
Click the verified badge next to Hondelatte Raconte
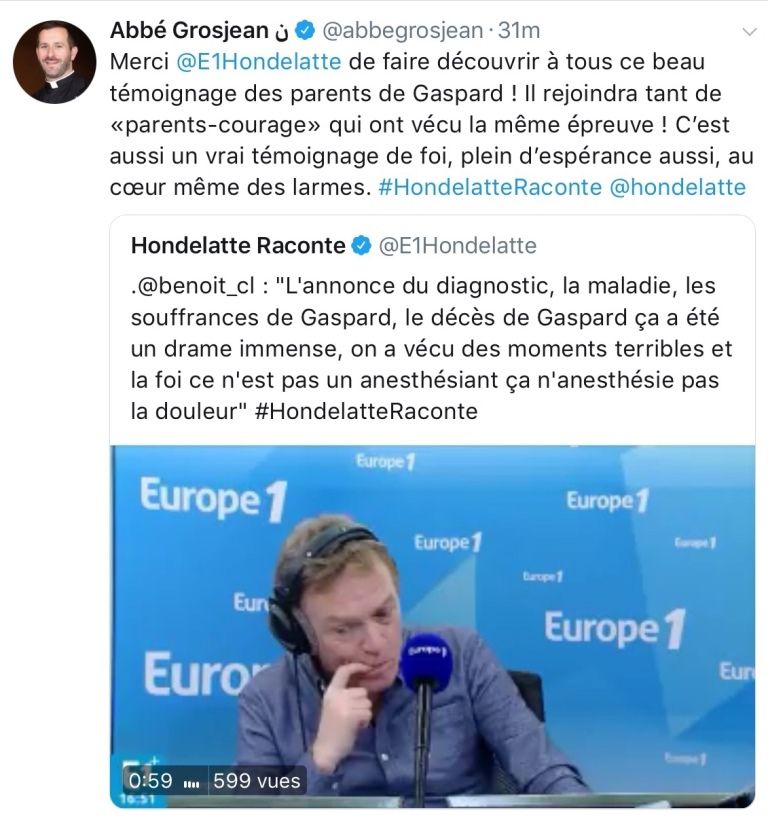(361, 245)
